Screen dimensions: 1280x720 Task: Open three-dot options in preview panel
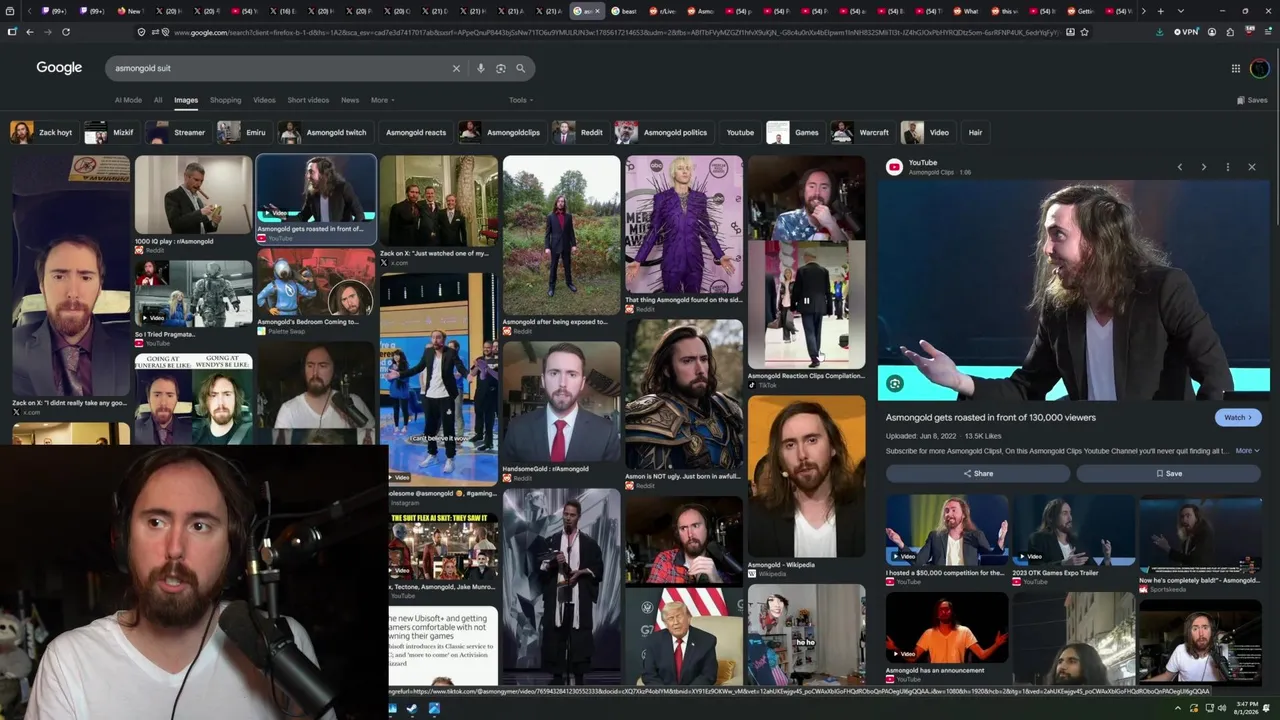1228,167
